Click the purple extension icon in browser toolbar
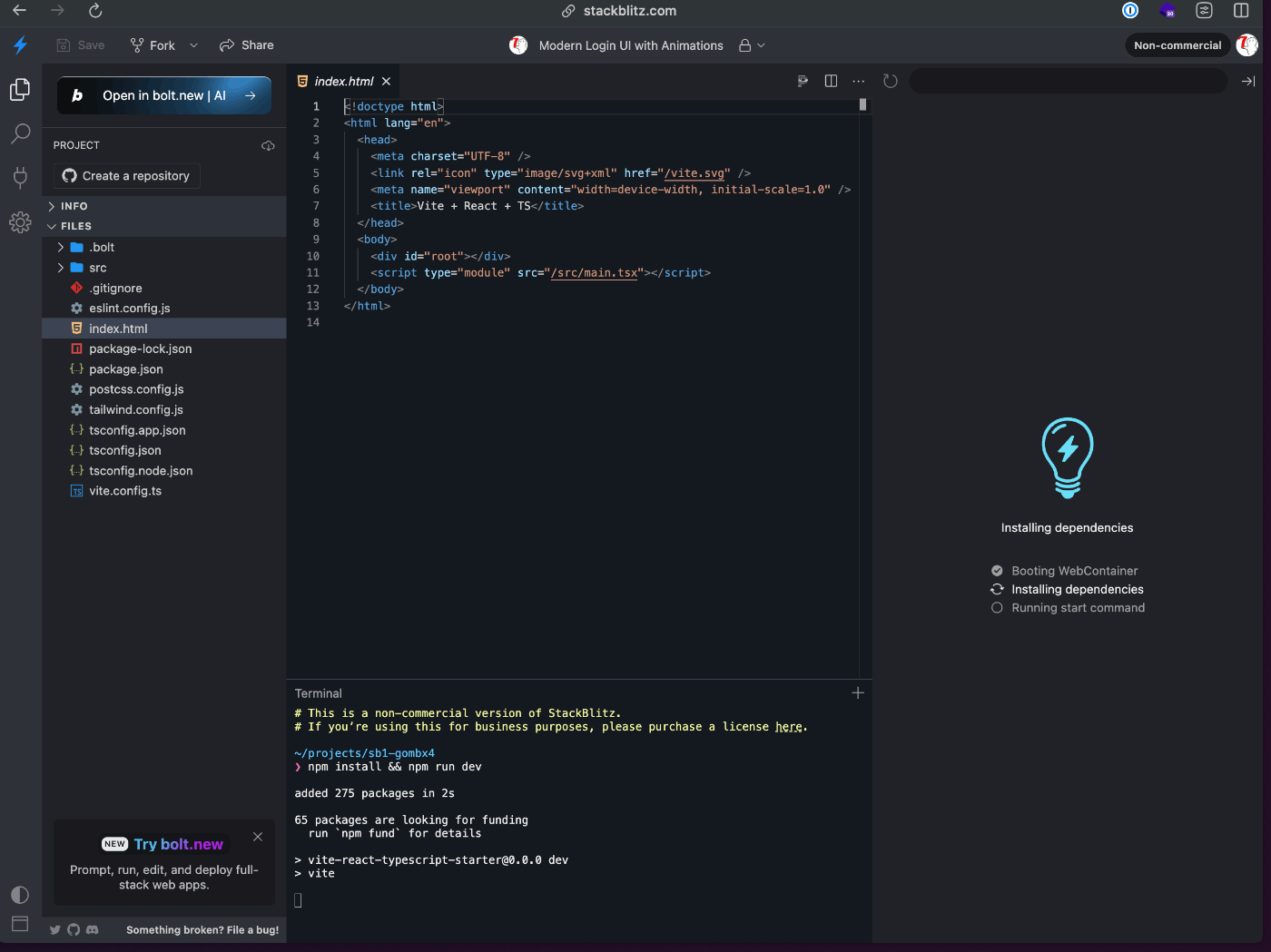Image resolution: width=1271 pixels, height=952 pixels. (x=1168, y=10)
